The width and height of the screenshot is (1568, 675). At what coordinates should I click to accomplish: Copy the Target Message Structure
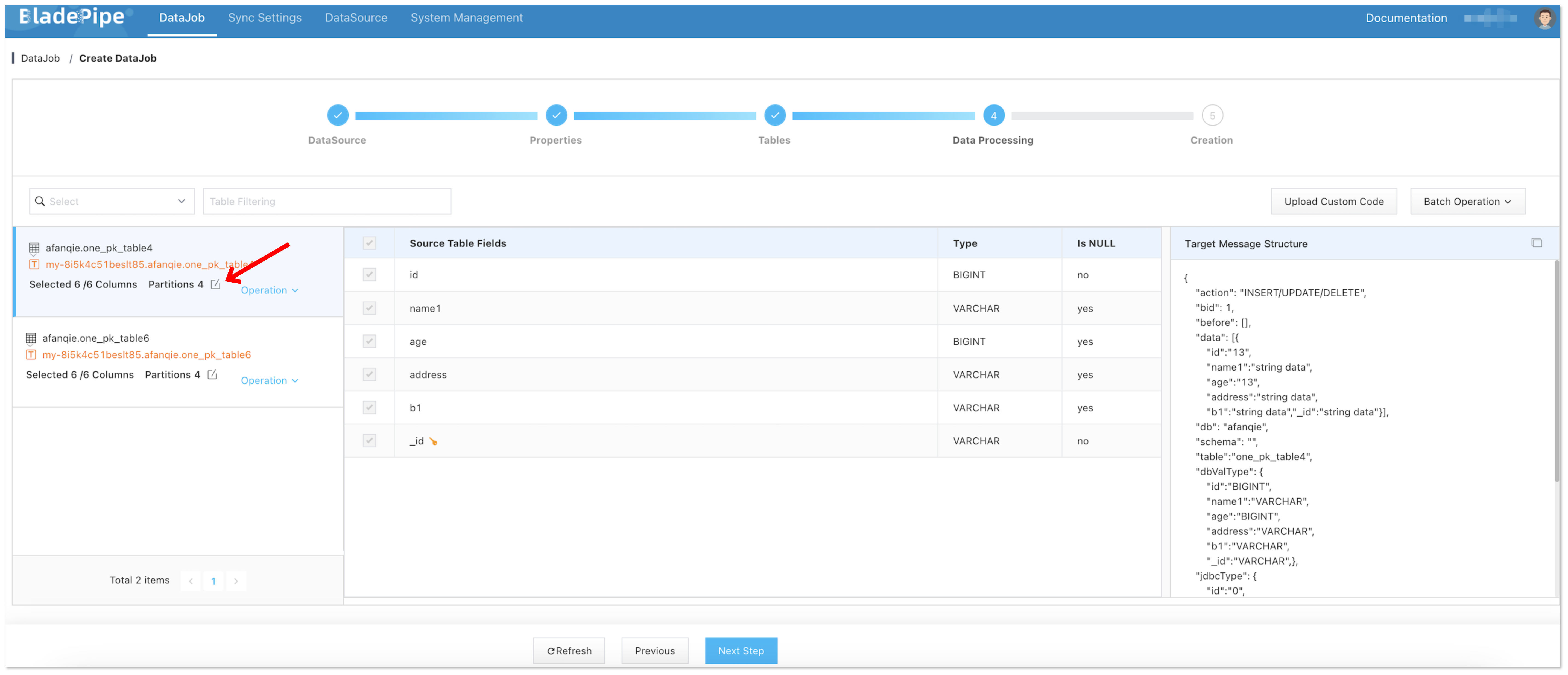pyautogui.click(x=1536, y=243)
